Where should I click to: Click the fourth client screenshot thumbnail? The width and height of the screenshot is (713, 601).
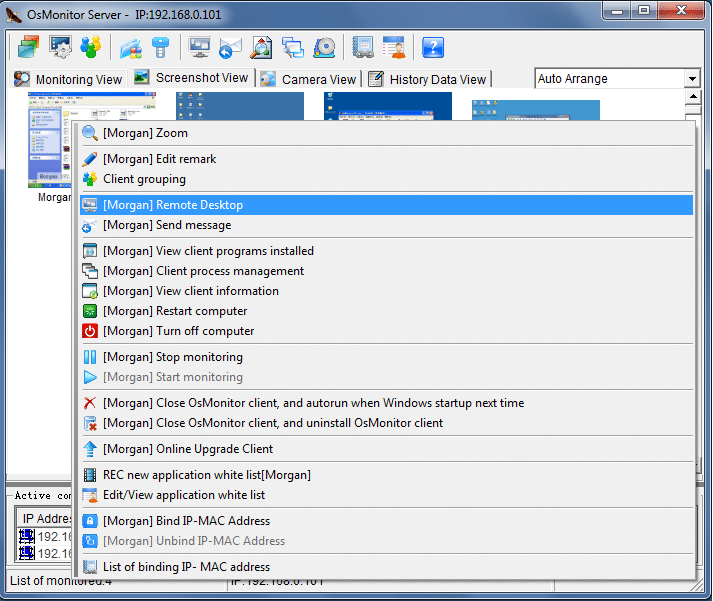tap(536, 110)
